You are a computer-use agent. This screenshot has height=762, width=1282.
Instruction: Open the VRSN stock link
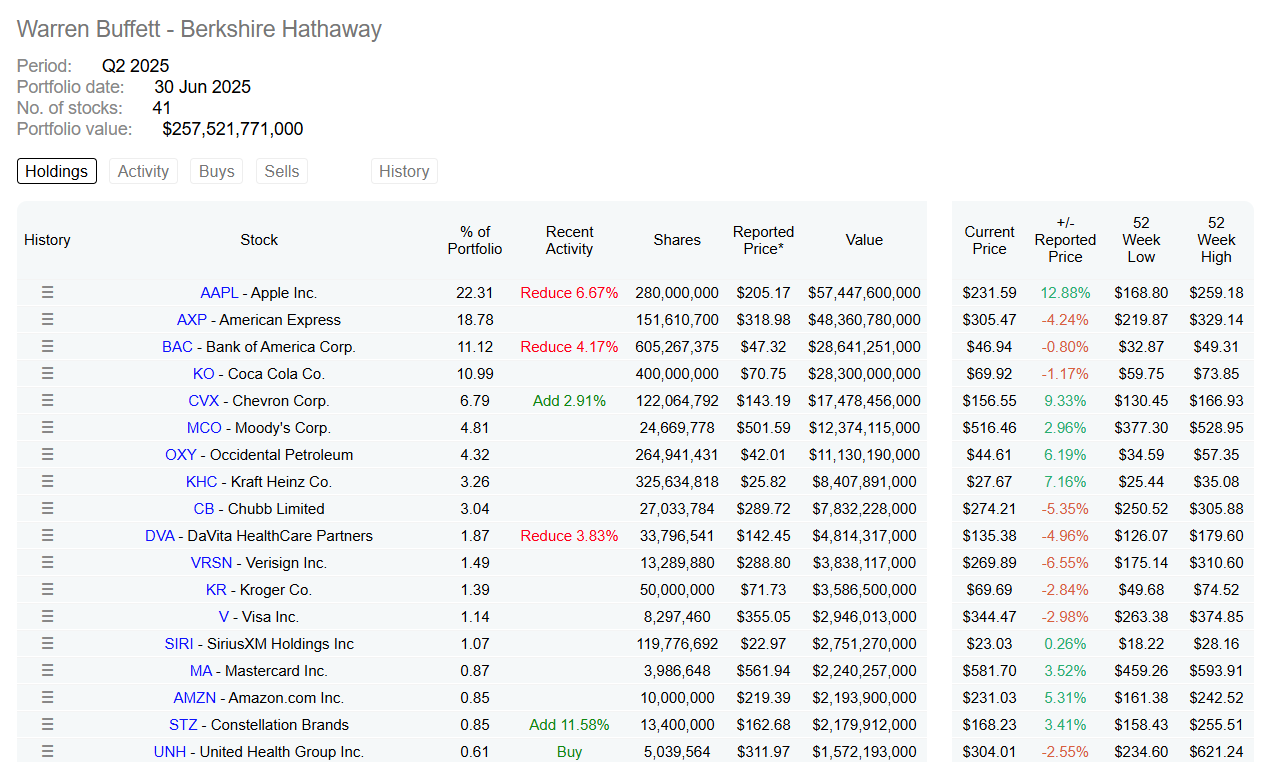(x=210, y=563)
